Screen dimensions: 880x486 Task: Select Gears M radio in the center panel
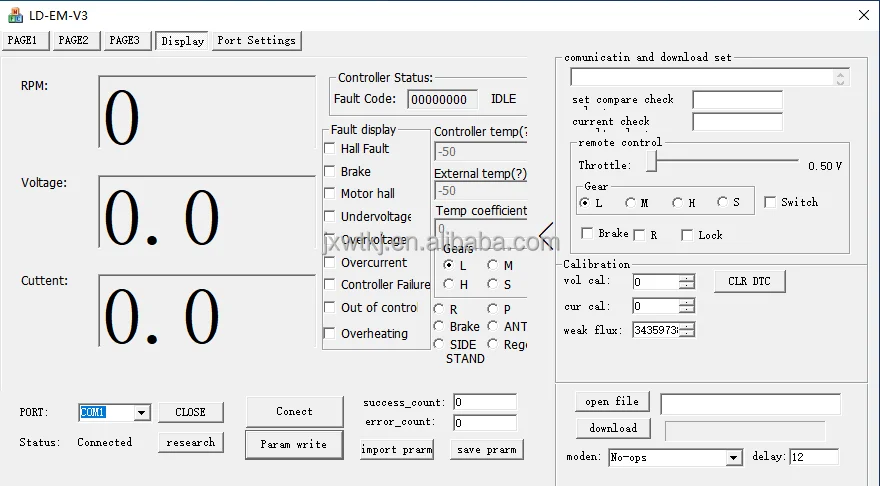tap(493, 264)
